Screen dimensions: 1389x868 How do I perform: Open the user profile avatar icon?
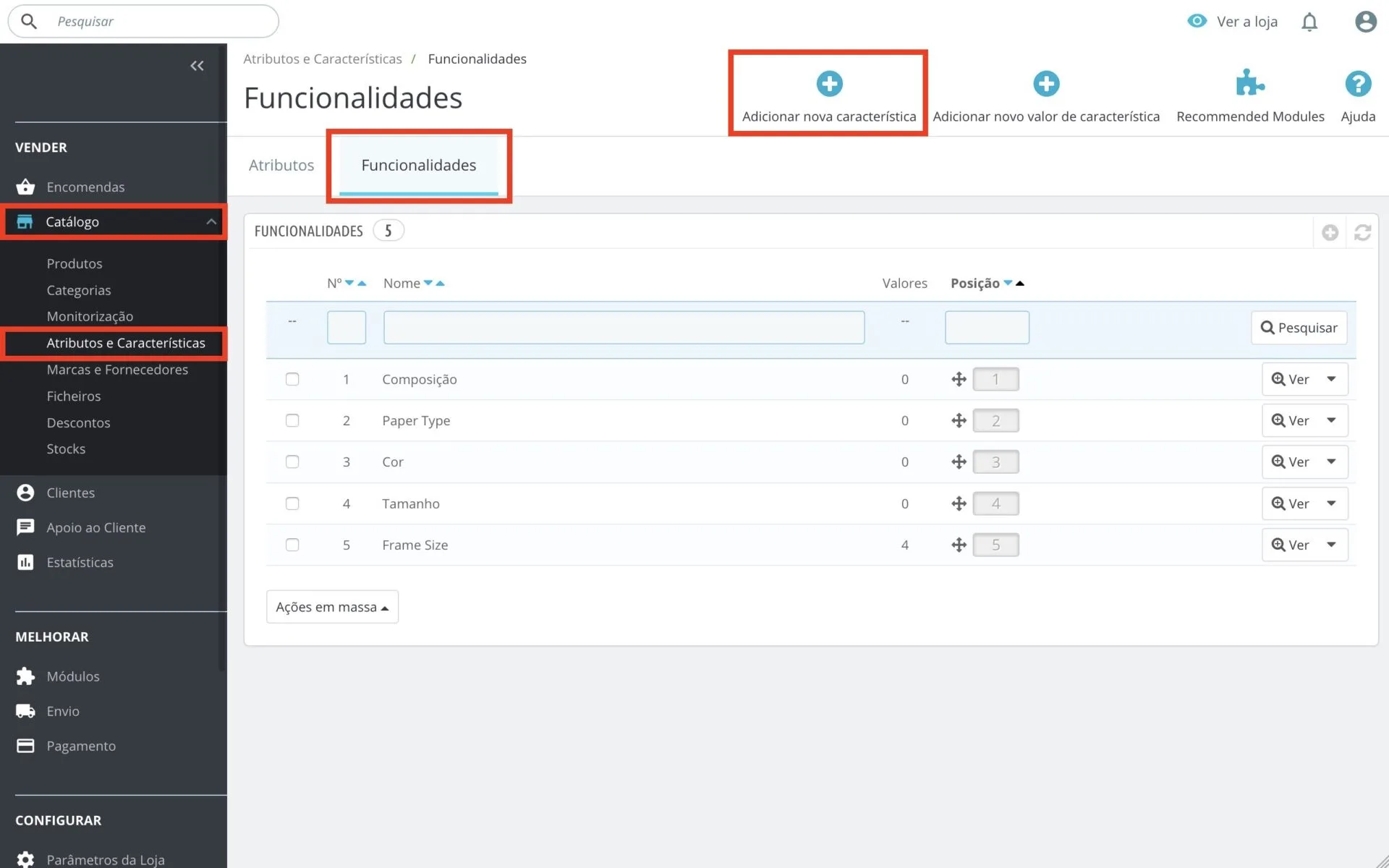(1365, 22)
